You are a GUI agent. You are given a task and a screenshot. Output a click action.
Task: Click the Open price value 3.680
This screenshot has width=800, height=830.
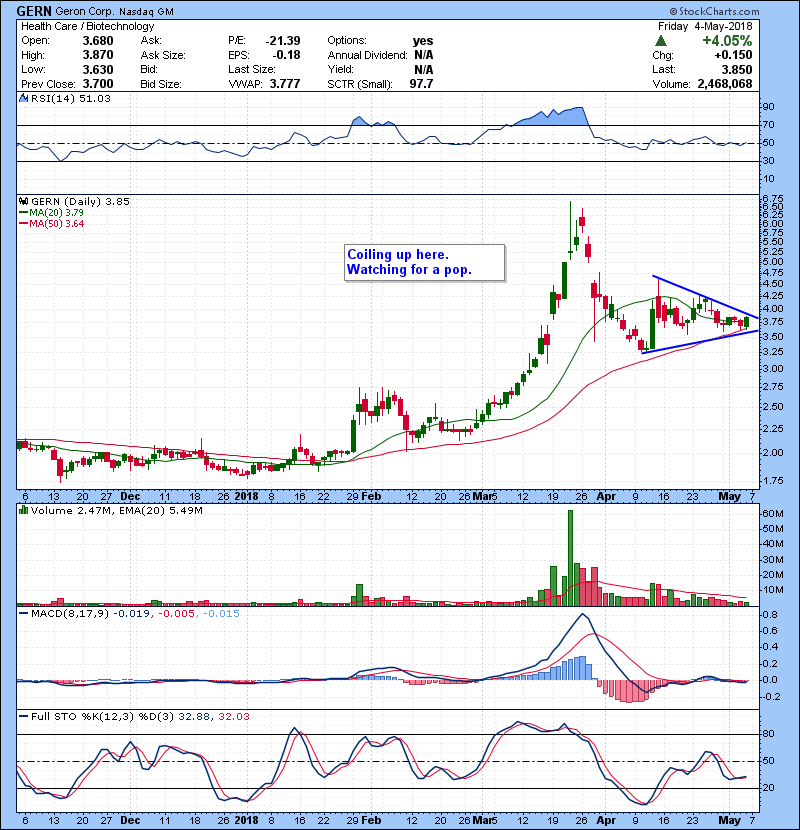click(x=98, y=41)
